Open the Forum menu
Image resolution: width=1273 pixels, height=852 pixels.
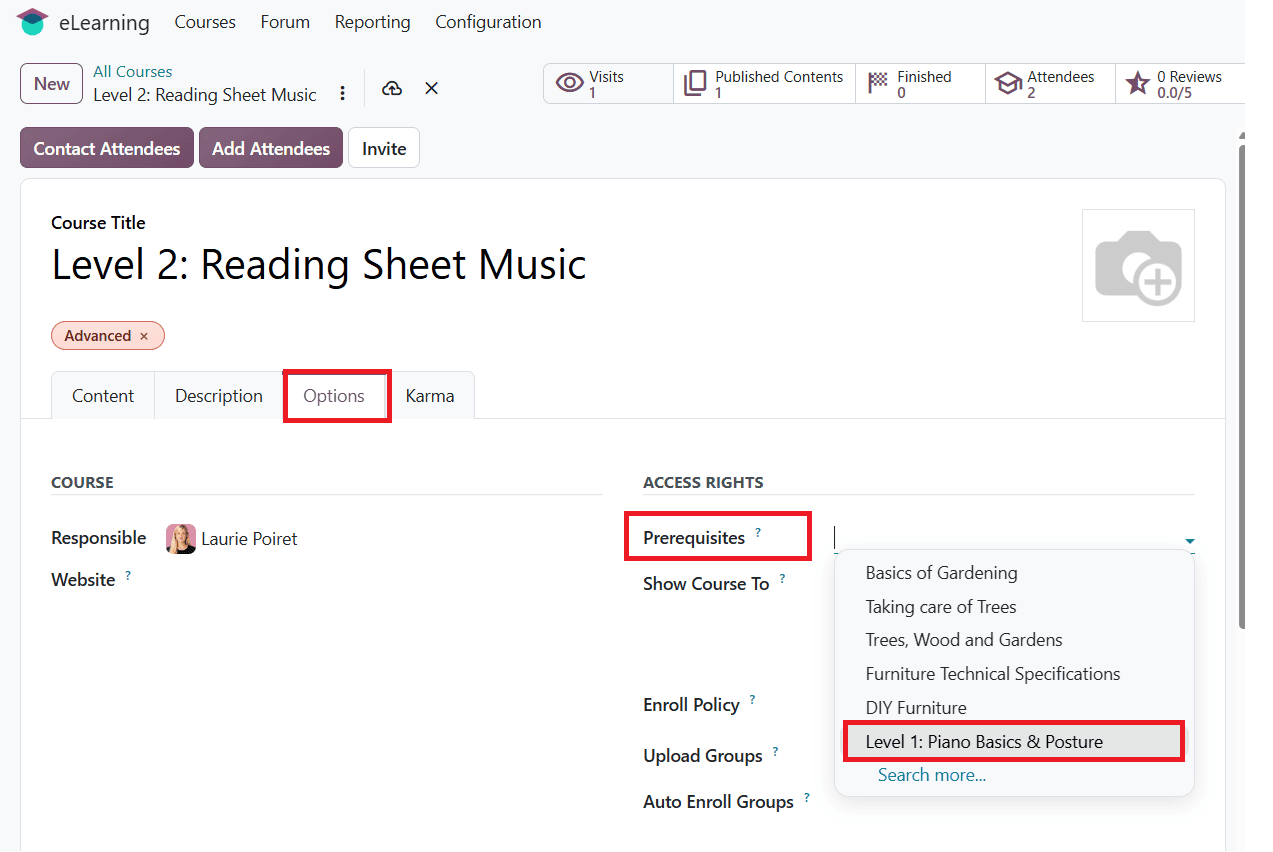pyautogui.click(x=285, y=22)
